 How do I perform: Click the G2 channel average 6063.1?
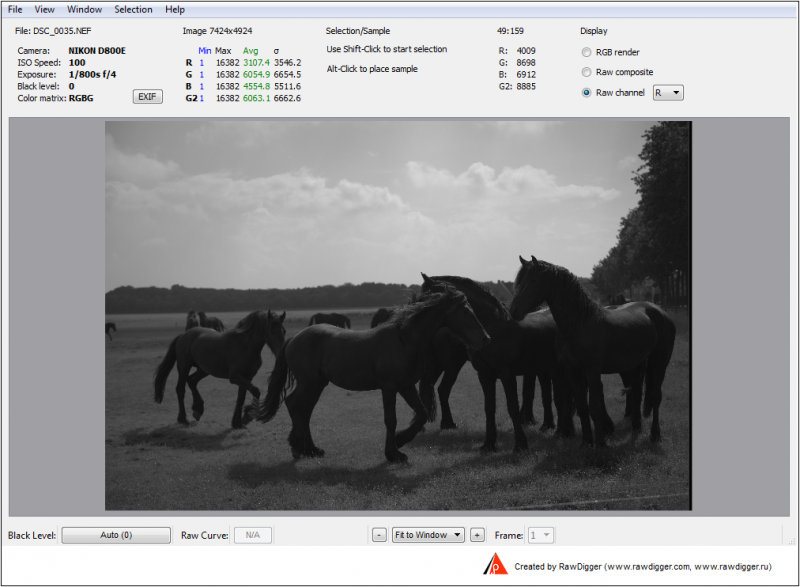pos(256,98)
